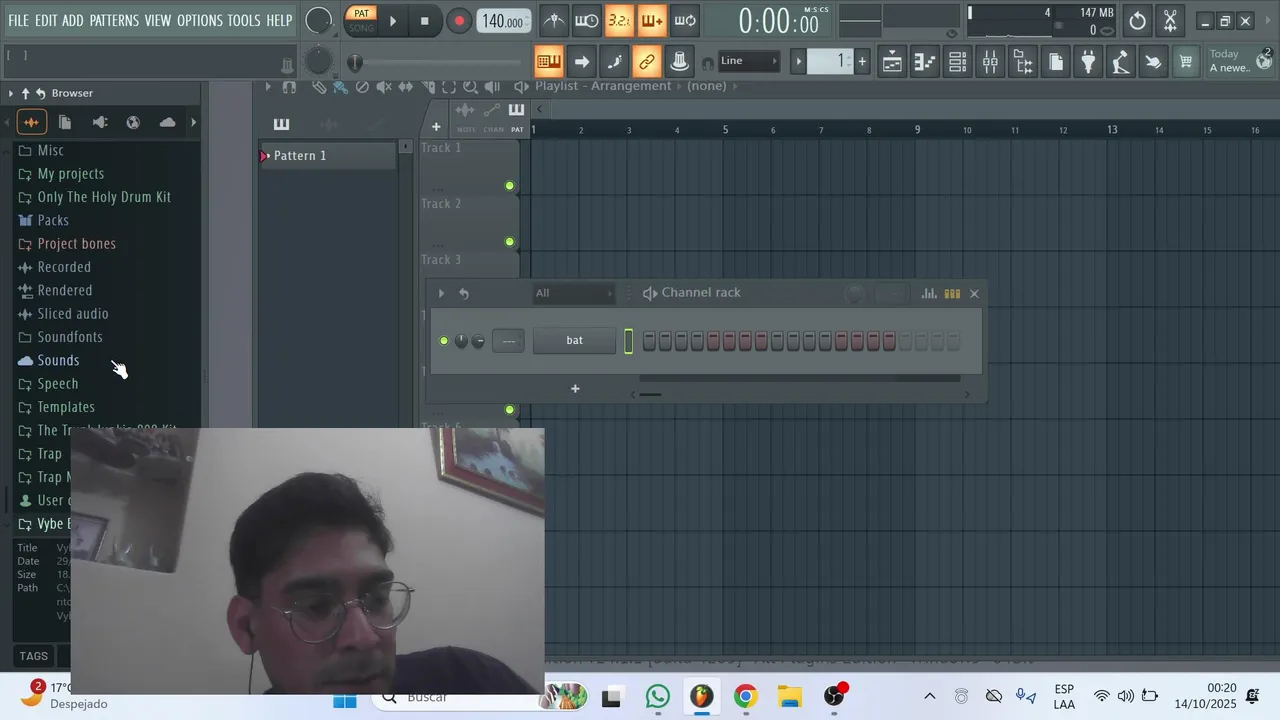Viewport: 1280px width, 720px height.
Task: Click the scissors audio editor icon
Action: [1170, 21]
